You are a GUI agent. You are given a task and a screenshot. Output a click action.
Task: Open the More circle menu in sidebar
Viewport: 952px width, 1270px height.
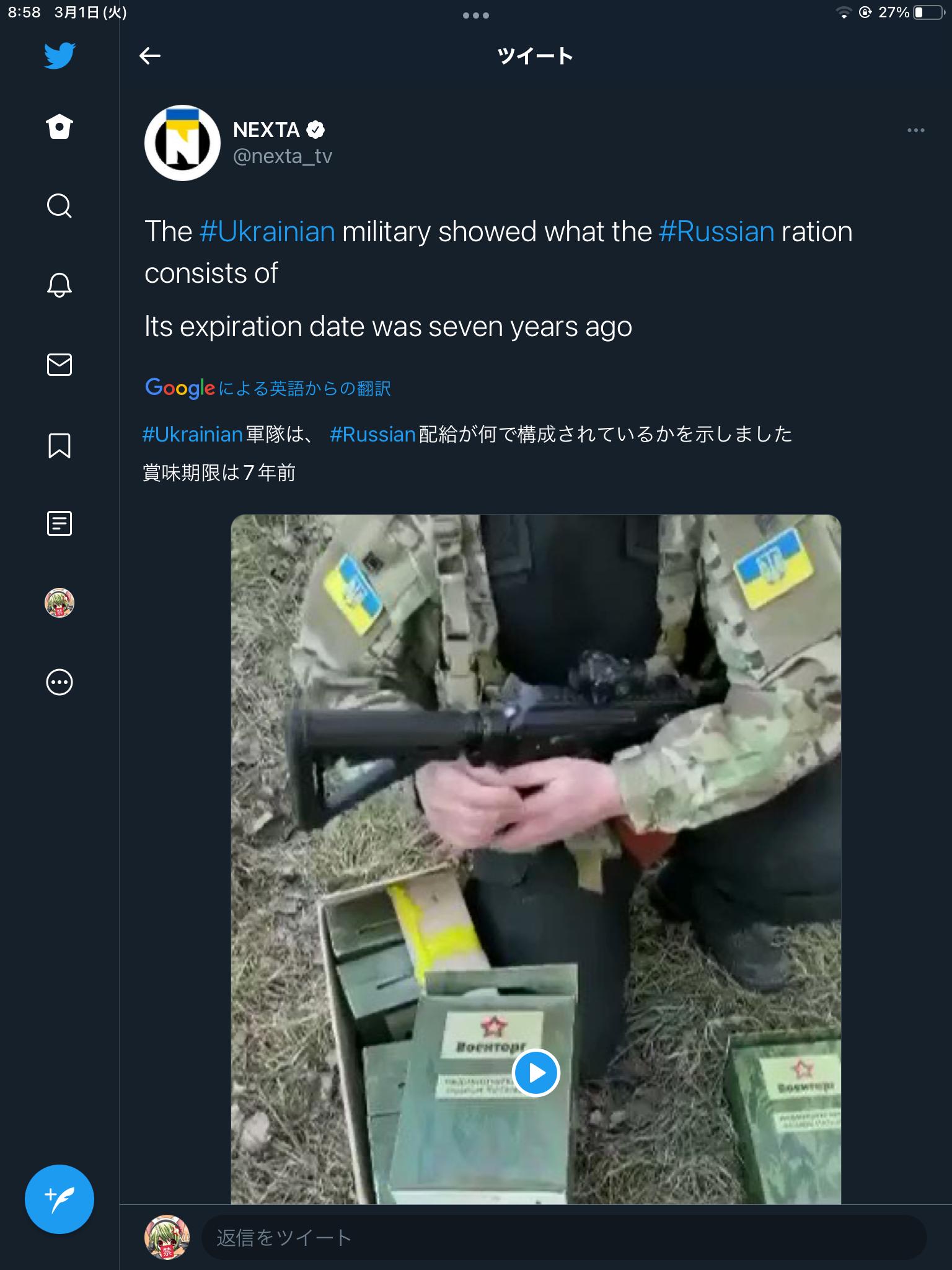(59, 682)
